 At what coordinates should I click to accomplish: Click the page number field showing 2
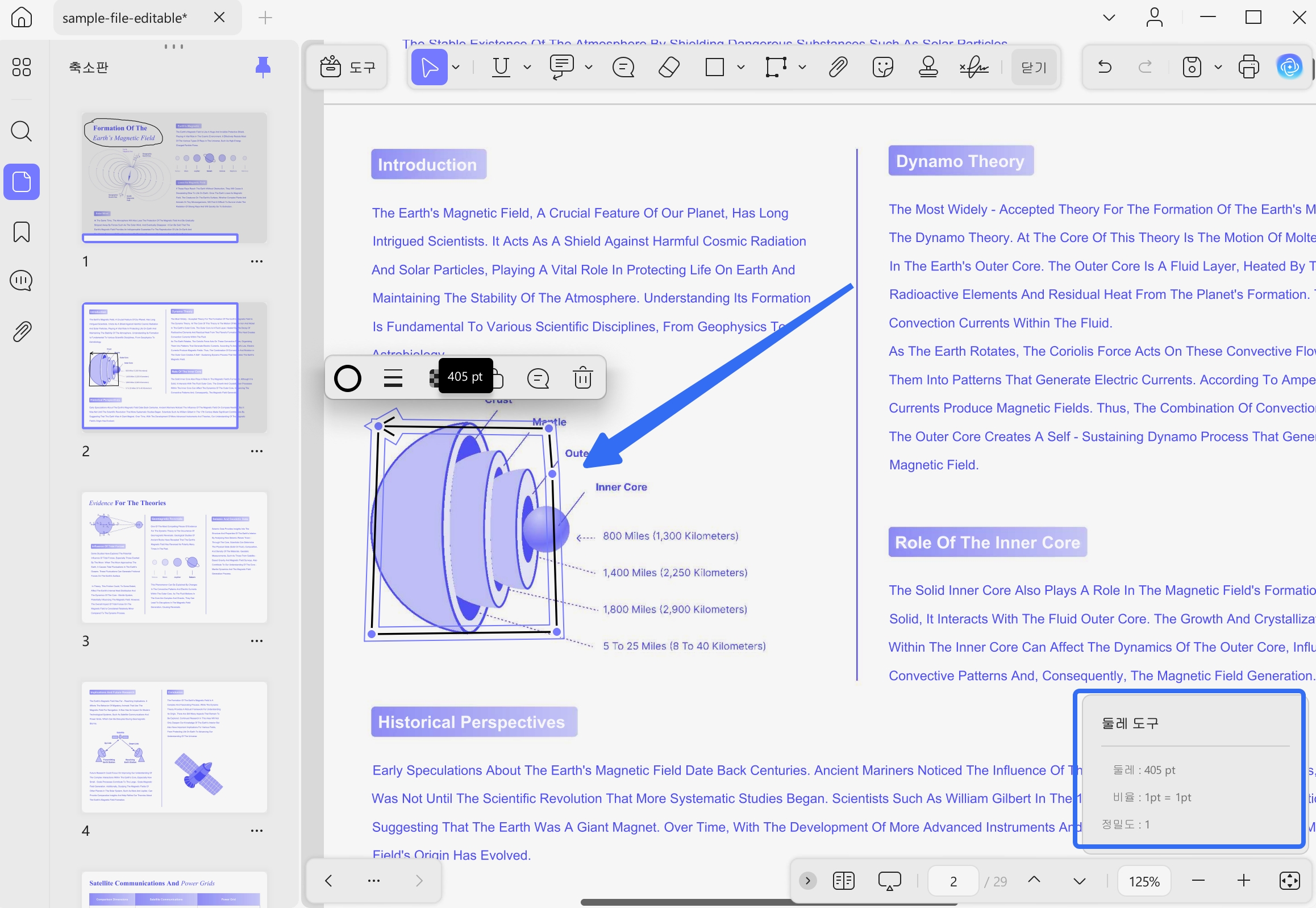(x=953, y=881)
